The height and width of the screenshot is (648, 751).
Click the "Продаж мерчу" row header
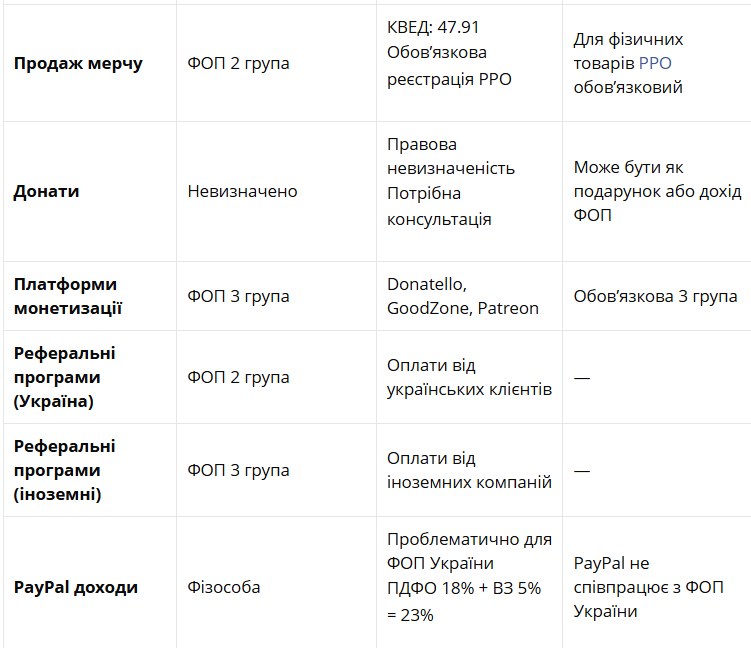pyautogui.click(x=78, y=63)
